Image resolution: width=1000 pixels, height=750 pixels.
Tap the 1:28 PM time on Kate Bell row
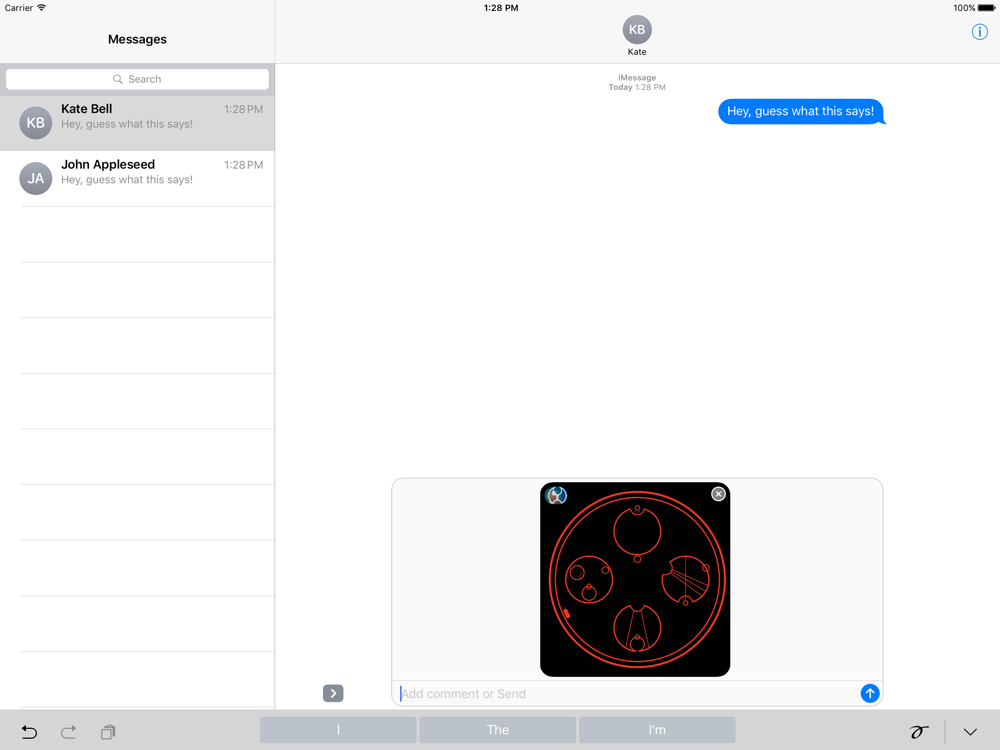click(x=243, y=110)
